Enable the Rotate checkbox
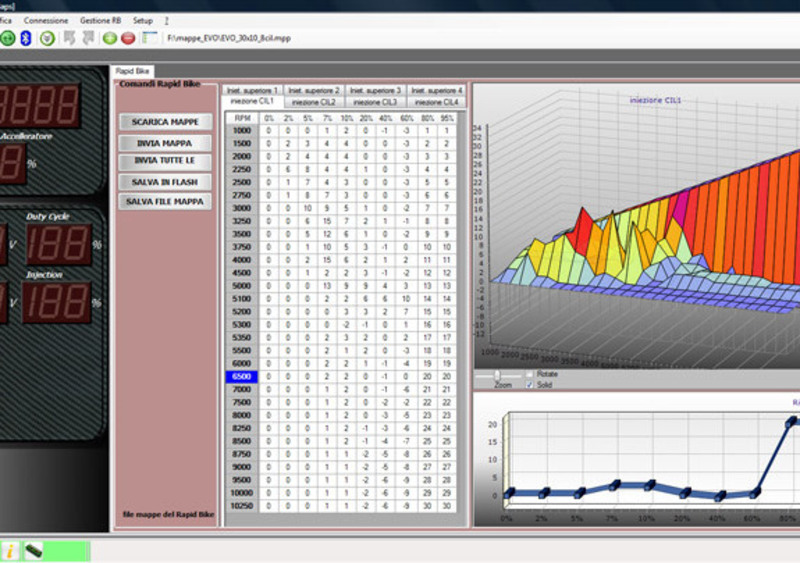Image resolution: width=800 pixels, height=563 pixels. pos(530,374)
